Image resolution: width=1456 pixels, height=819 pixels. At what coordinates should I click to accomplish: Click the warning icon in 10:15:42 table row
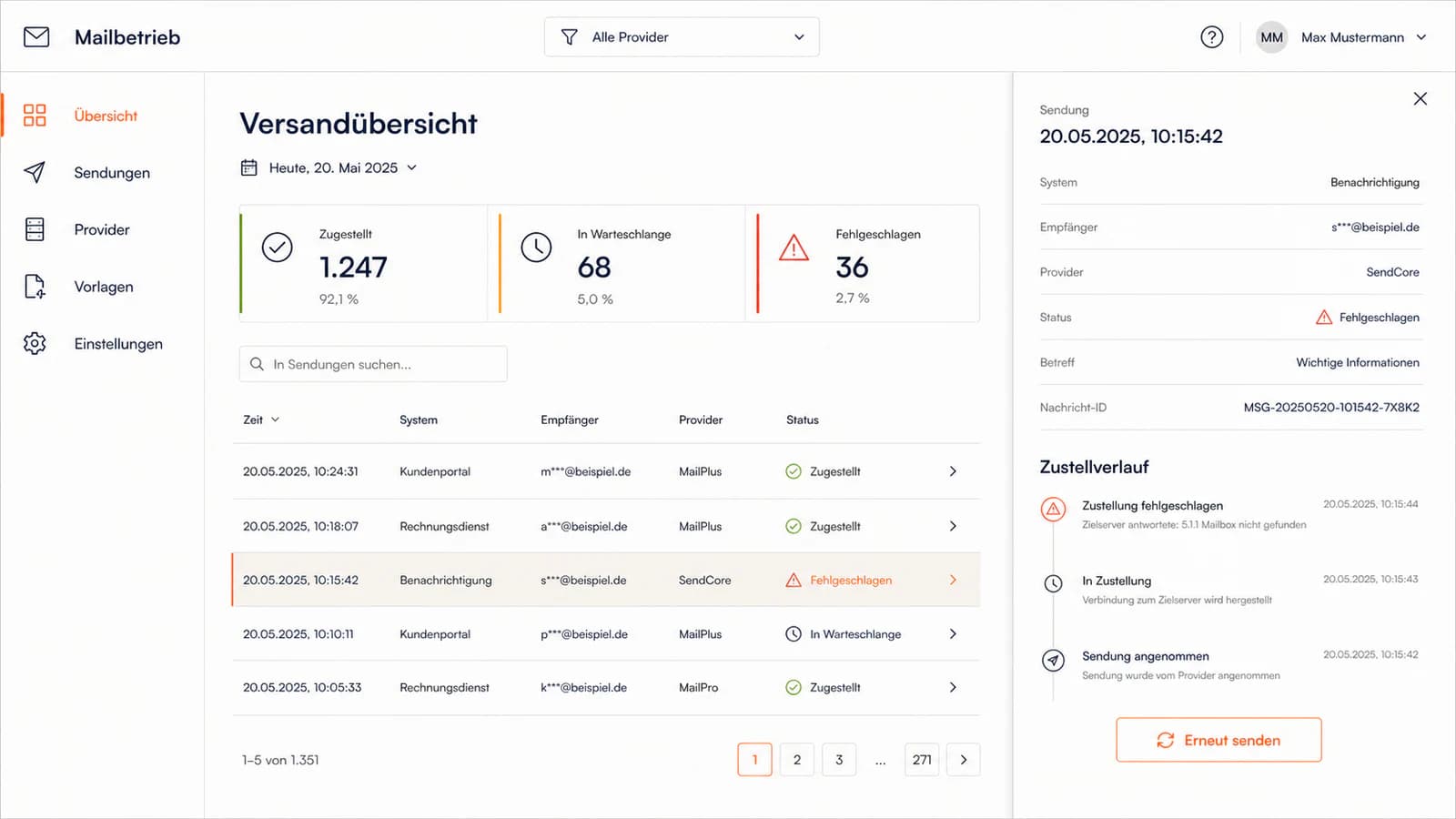click(794, 580)
